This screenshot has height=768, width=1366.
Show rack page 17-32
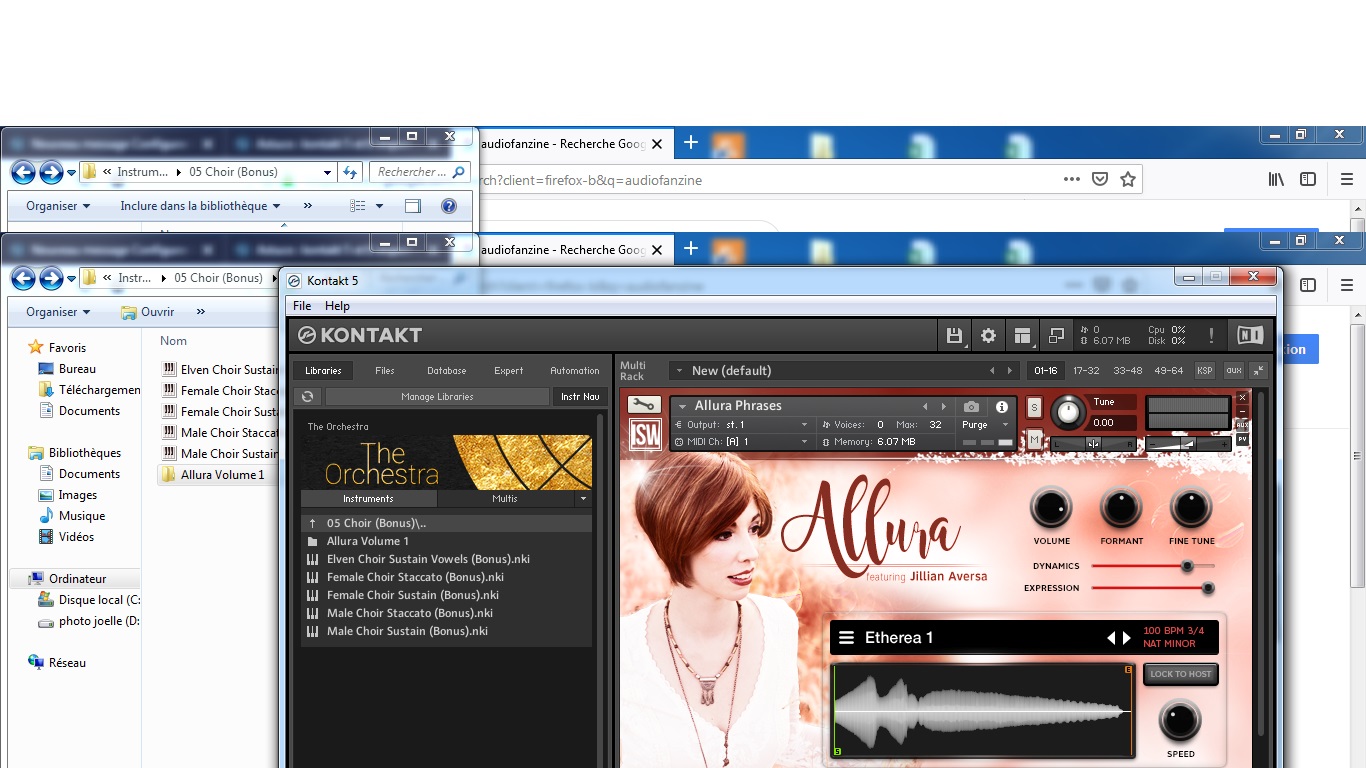tap(1086, 370)
